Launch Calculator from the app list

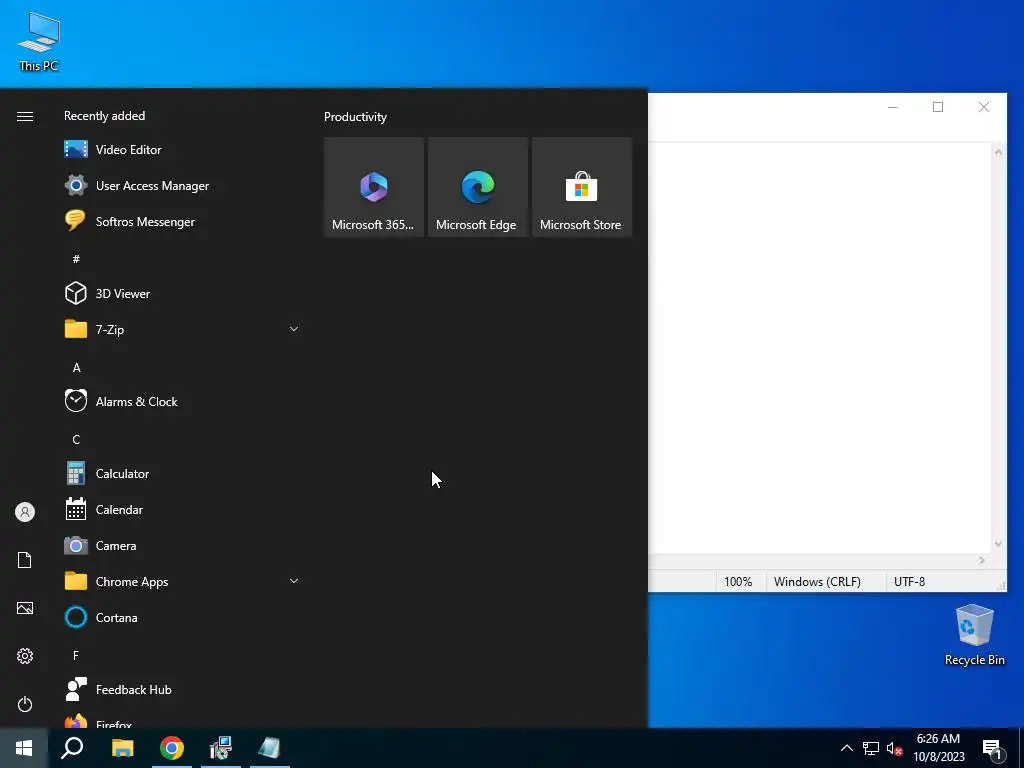[181, 473]
